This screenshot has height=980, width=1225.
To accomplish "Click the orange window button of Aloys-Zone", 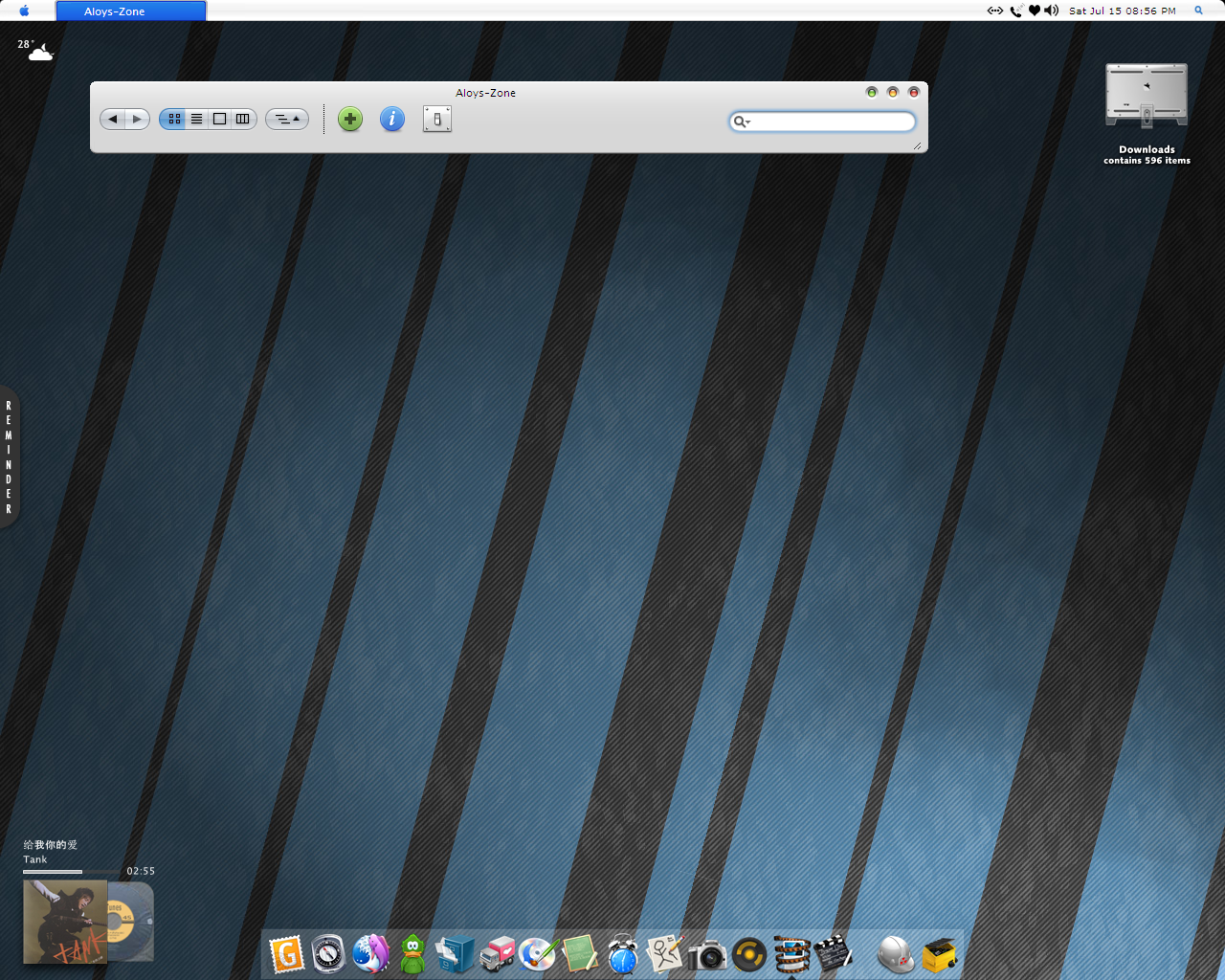I will tap(893, 93).
